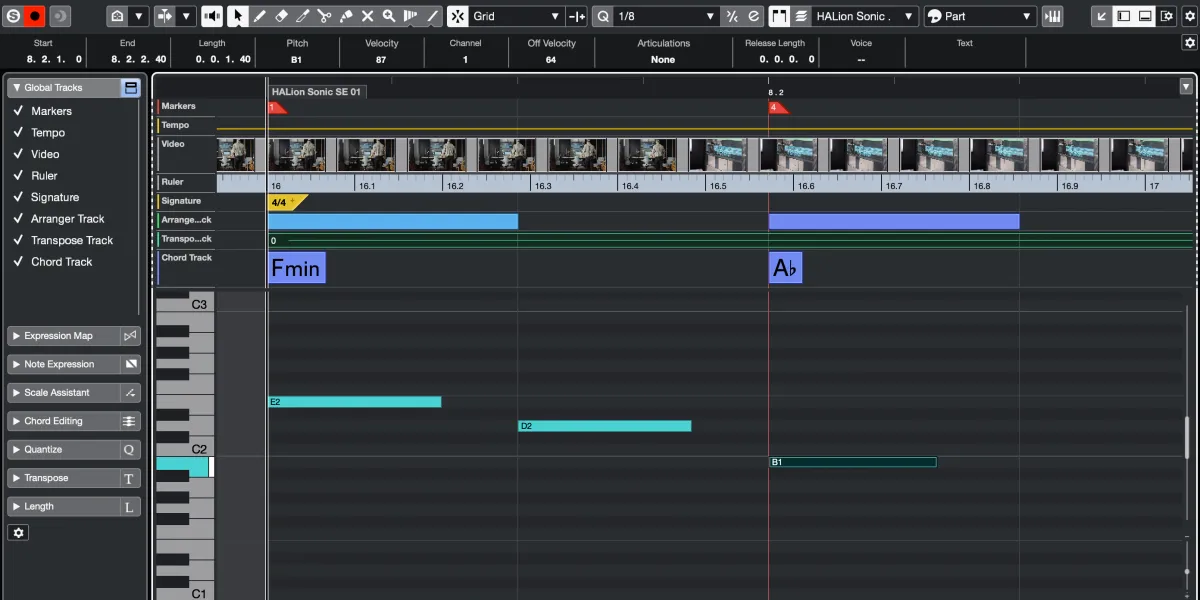The height and width of the screenshot is (600, 1200).
Task: Open the Part event colors dropdown
Action: point(979,16)
